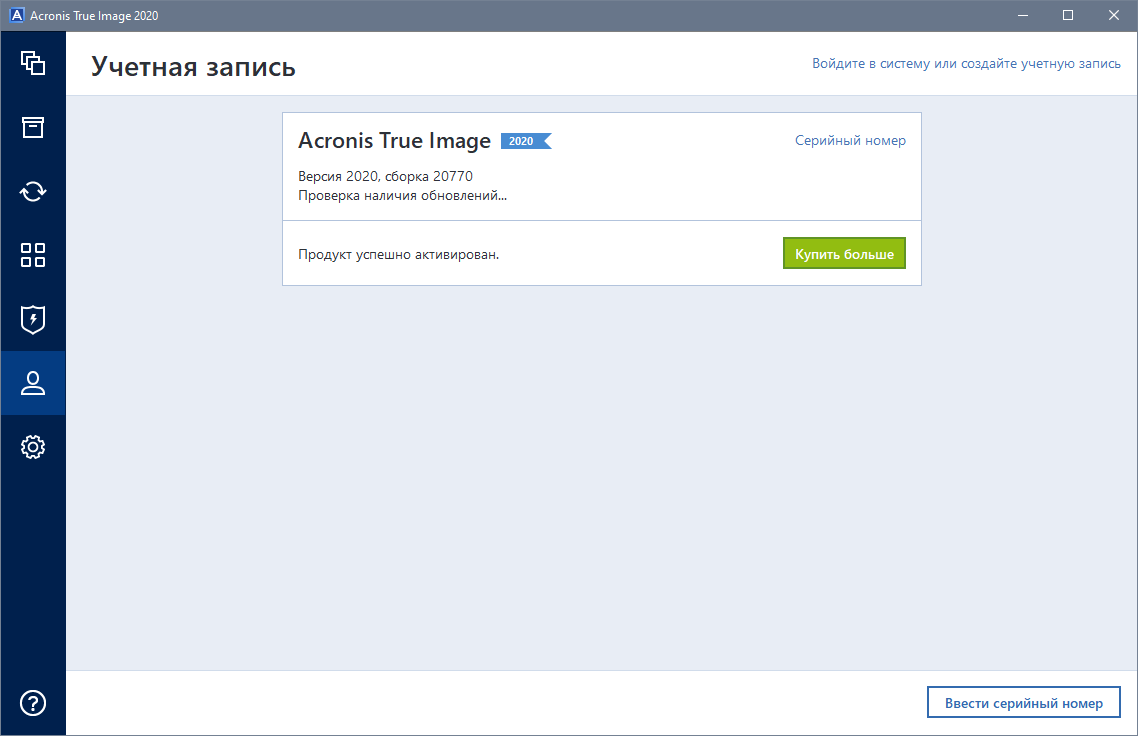
Task: Click the "Учетная запись" page heading
Action: point(193,67)
